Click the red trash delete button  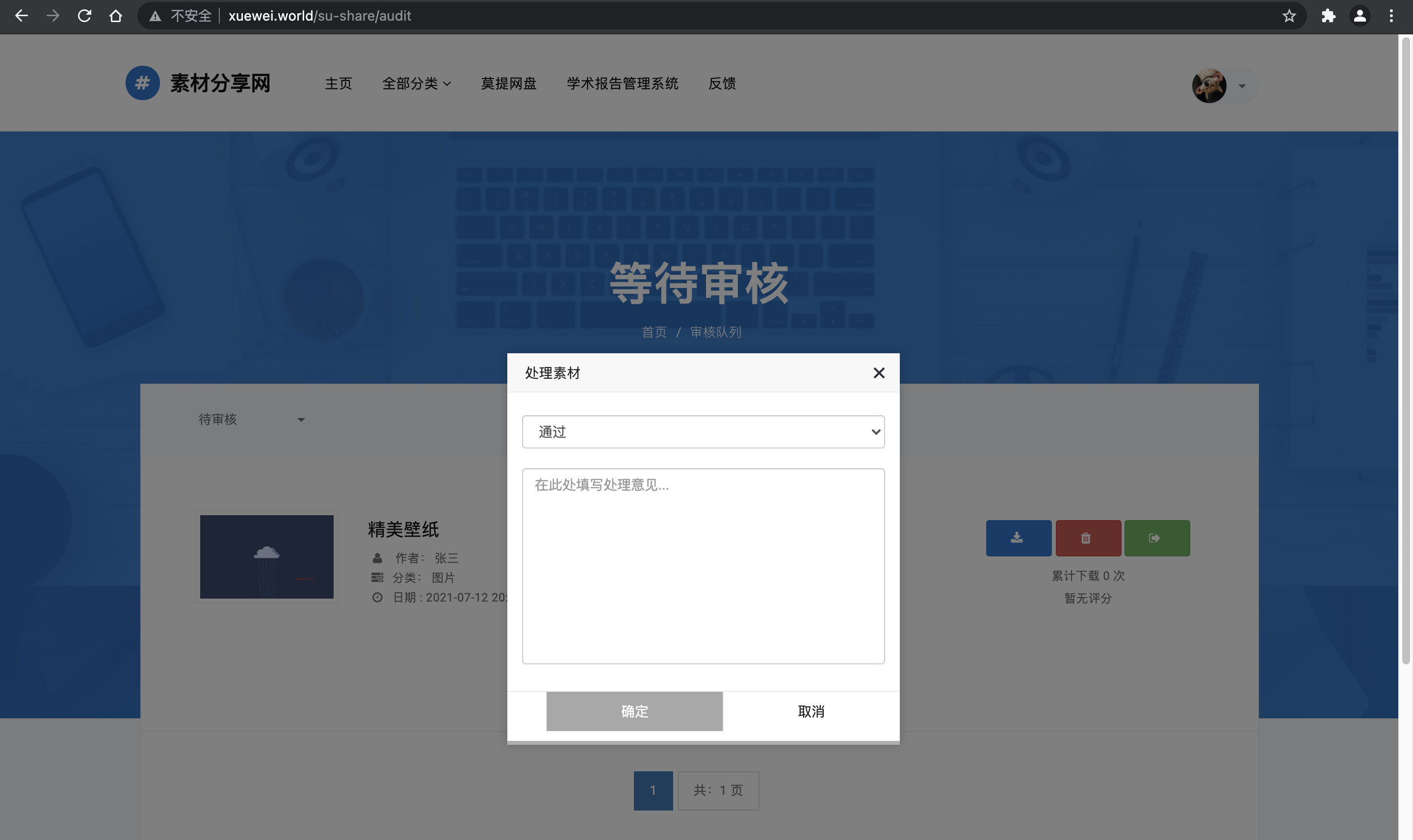tap(1087, 538)
